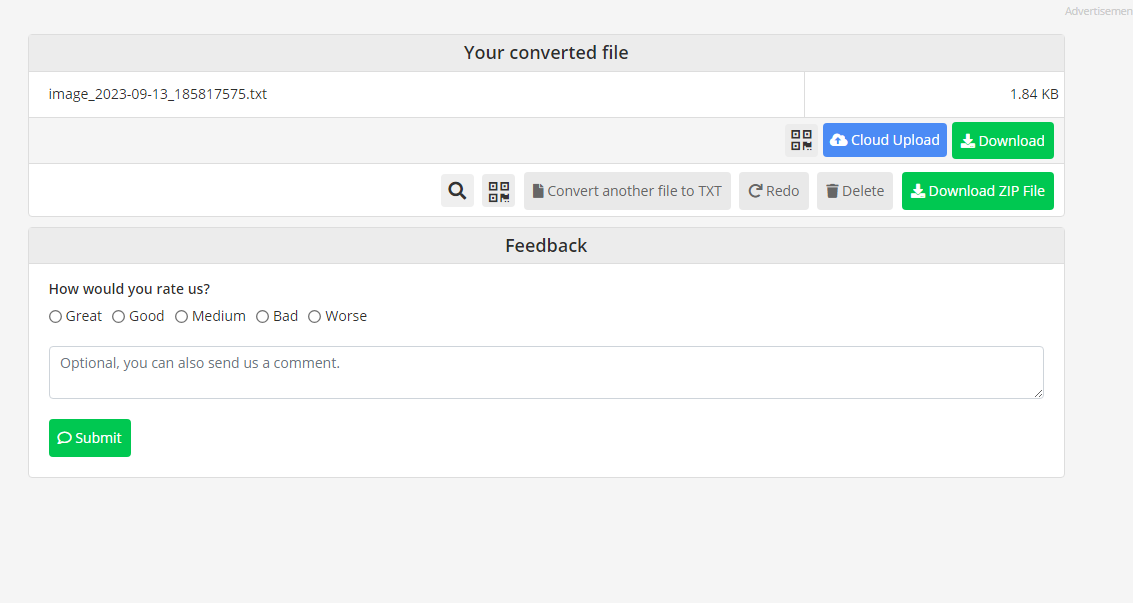Screen dimensions: 1133x603
Task: Redo the conversion
Action: [773, 191]
